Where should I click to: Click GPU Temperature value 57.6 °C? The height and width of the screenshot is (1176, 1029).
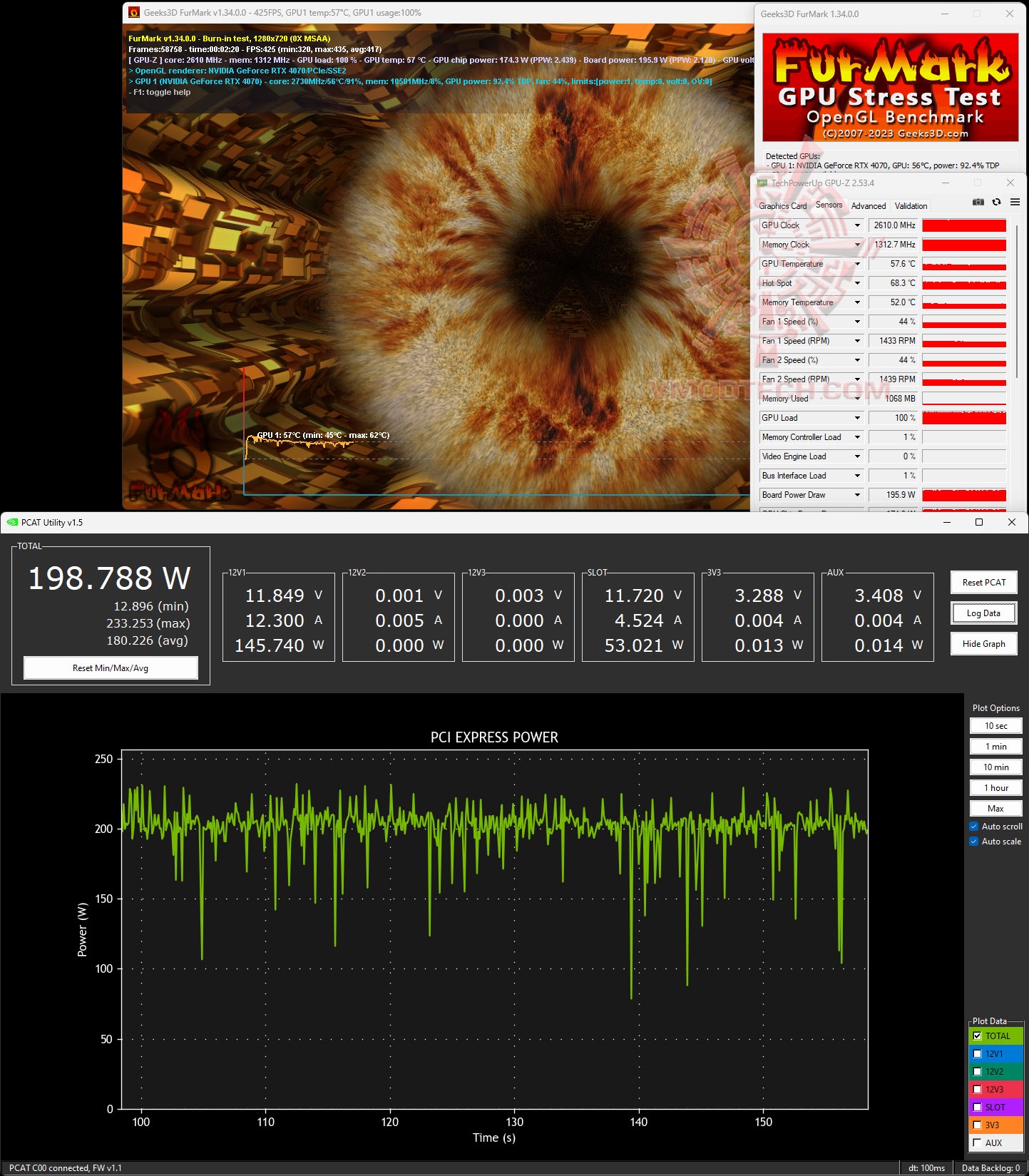tap(893, 264)
